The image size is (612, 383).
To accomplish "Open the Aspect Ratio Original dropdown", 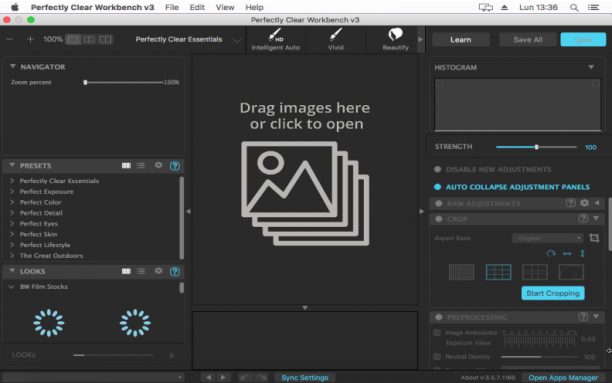I will click(x=547, y=238).
